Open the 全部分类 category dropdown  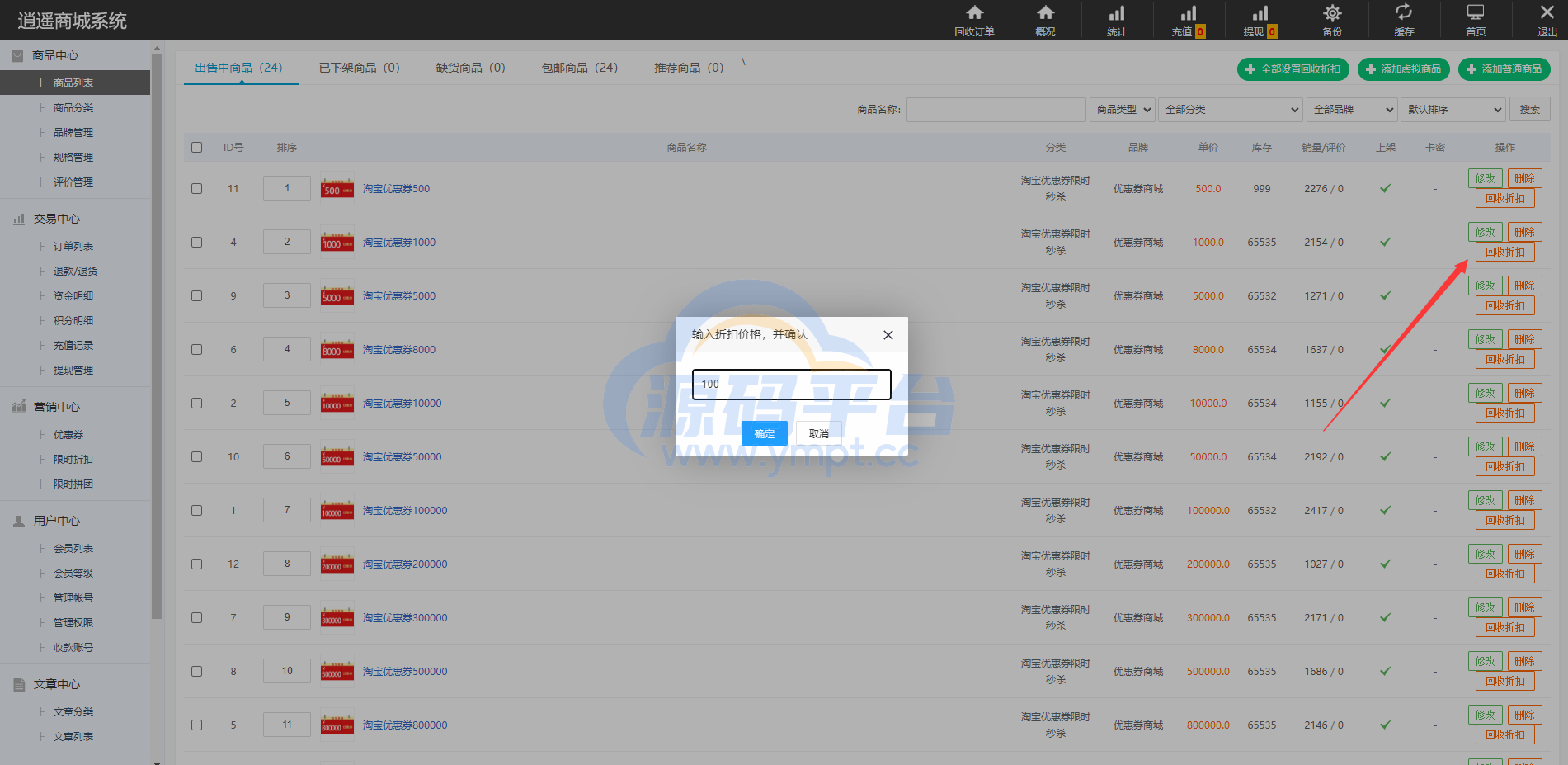pyautogui.click(x=1231, y=109)
